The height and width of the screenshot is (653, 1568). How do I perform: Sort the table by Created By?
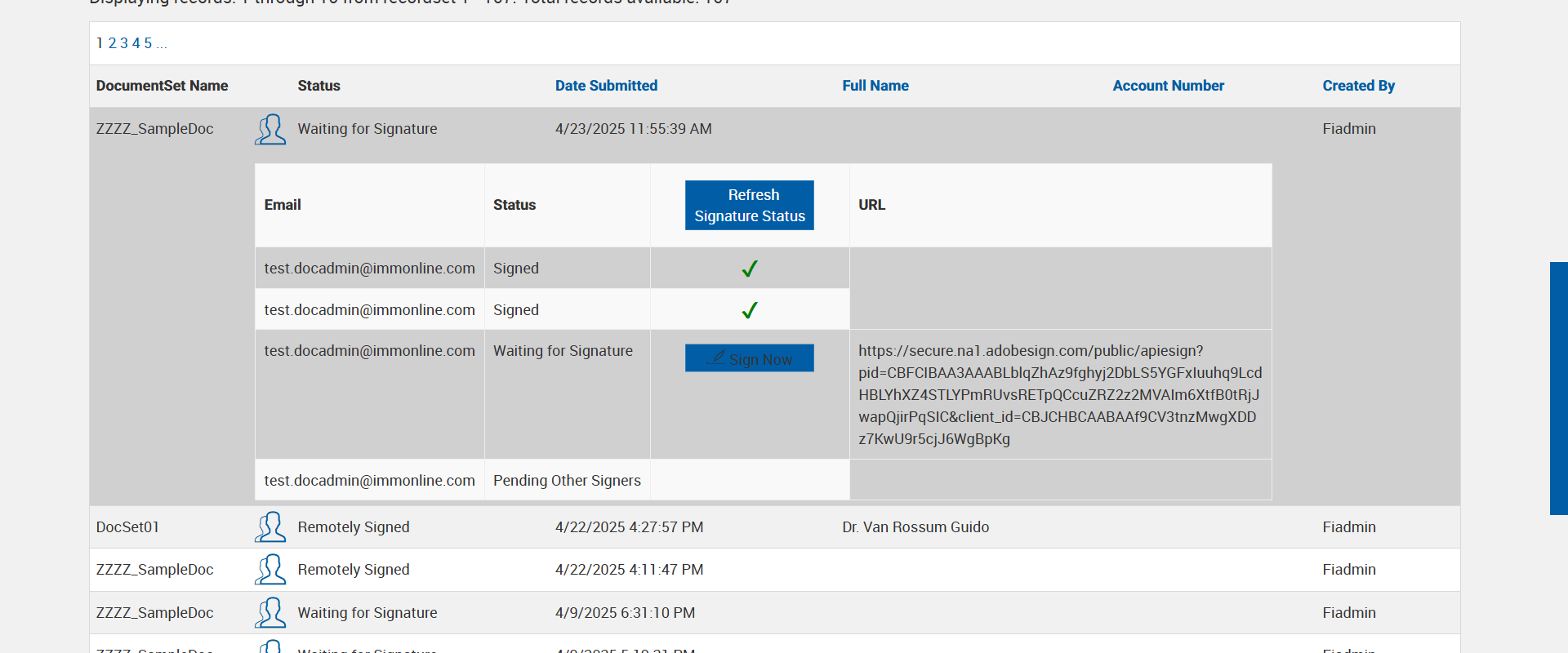(x=1358, y=86)
